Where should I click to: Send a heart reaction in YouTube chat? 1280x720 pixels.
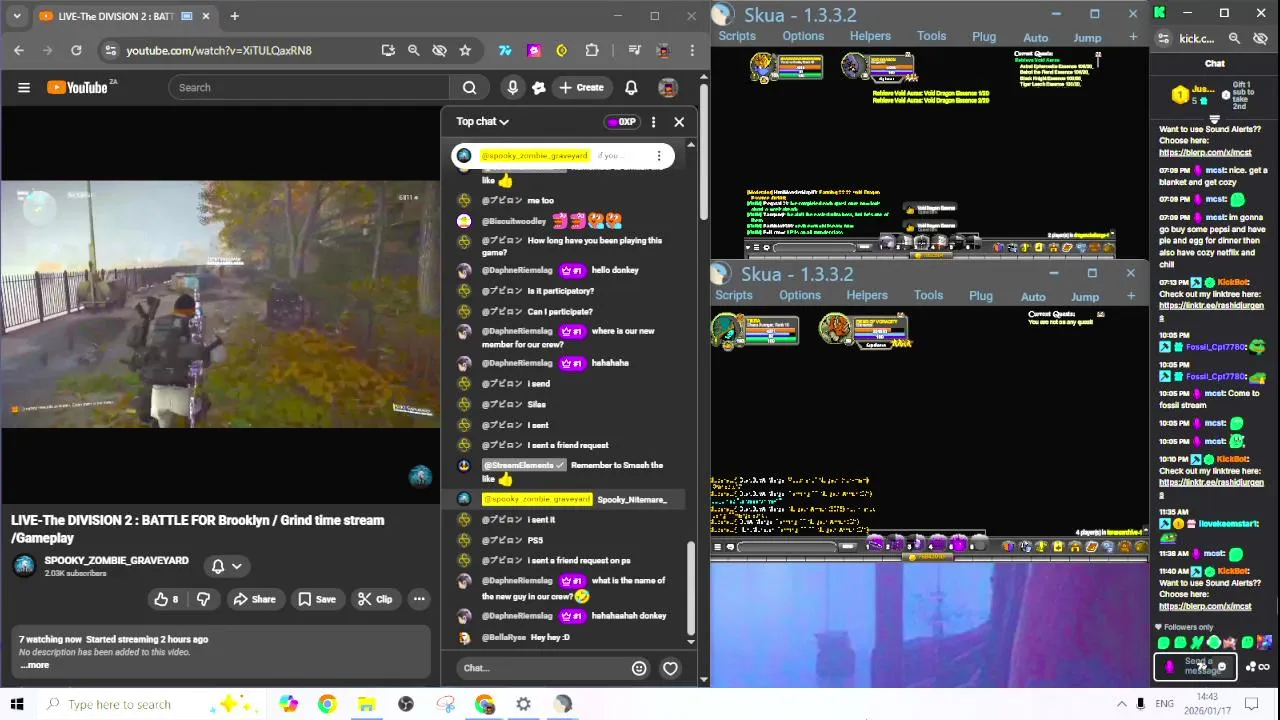pyautogui.click(x=670, y=668)
